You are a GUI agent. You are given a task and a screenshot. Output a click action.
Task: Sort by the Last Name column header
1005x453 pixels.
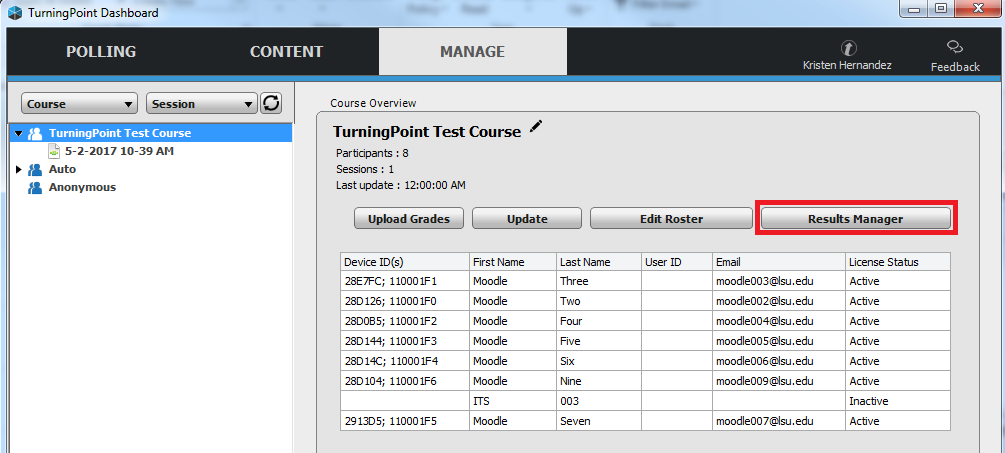coord(599,261)
